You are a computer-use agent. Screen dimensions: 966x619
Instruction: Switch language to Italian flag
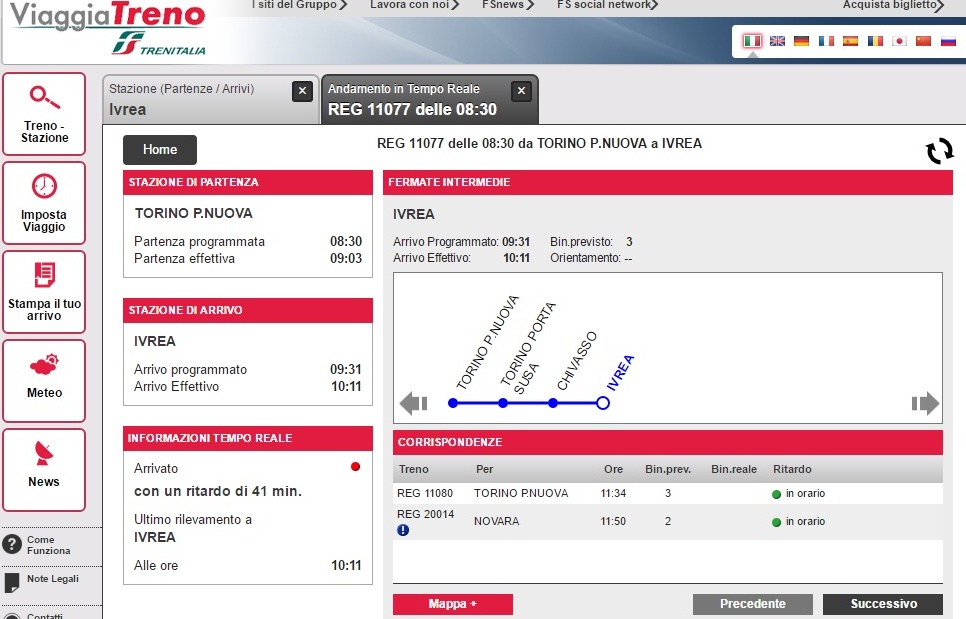[752, 41]
